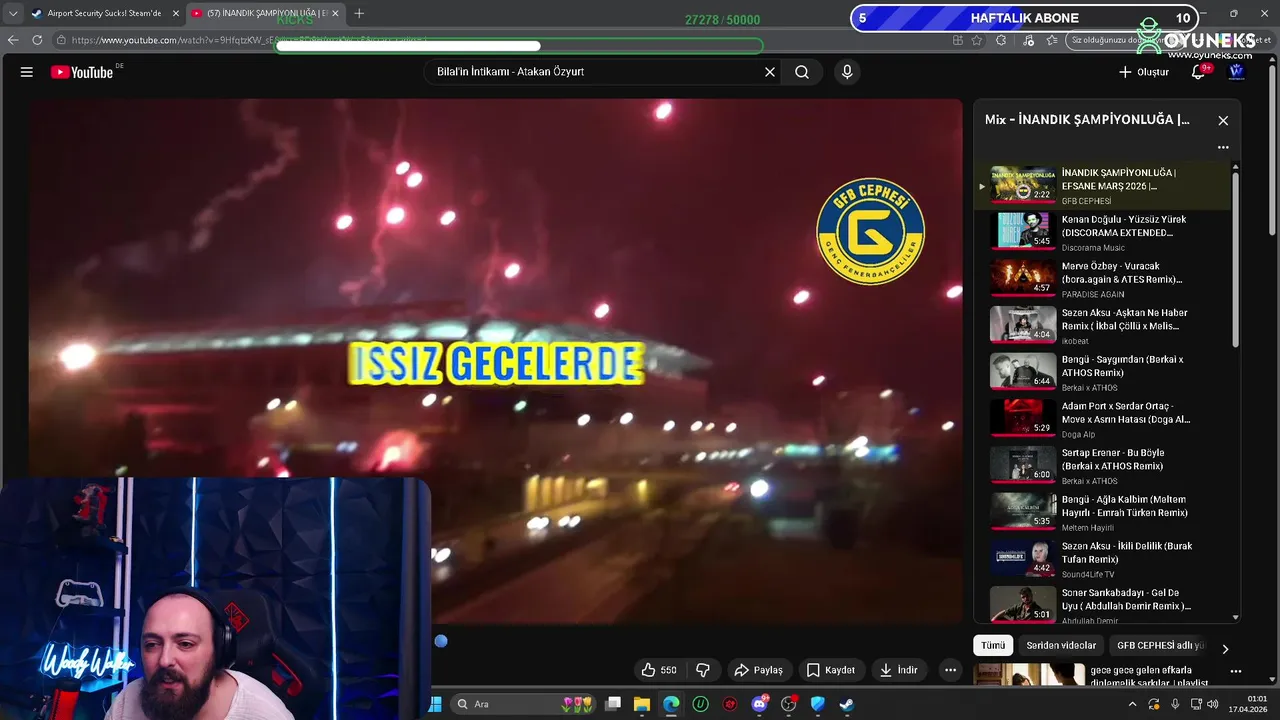1280x720 pixels.
Task: Click the playlist panel scrollbar
Action: [1236, 260]
